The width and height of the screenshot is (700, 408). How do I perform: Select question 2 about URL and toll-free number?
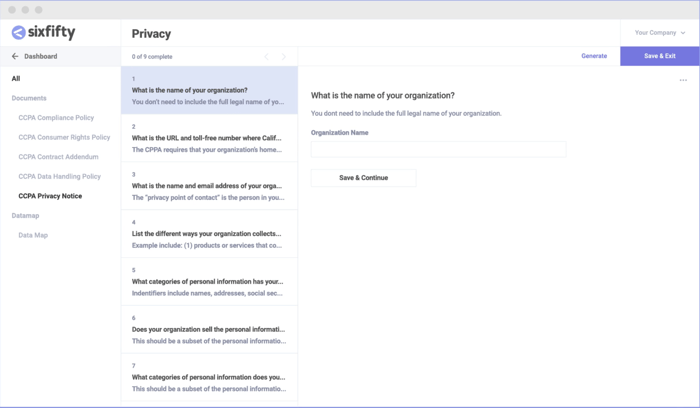point(209,138)
